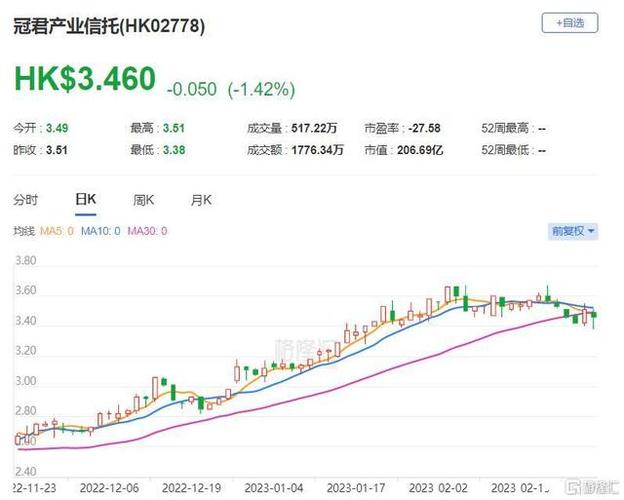This screenshot has width=624, height=500.
Task: Click the MA5 indicator label
Action: pos(57,231)
